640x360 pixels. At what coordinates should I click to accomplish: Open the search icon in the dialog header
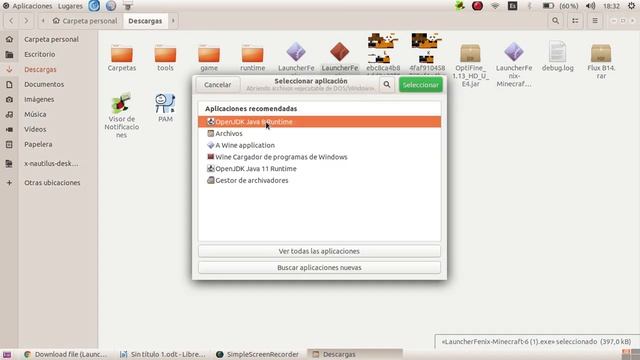pyautogui.click(x=387, y=85)
